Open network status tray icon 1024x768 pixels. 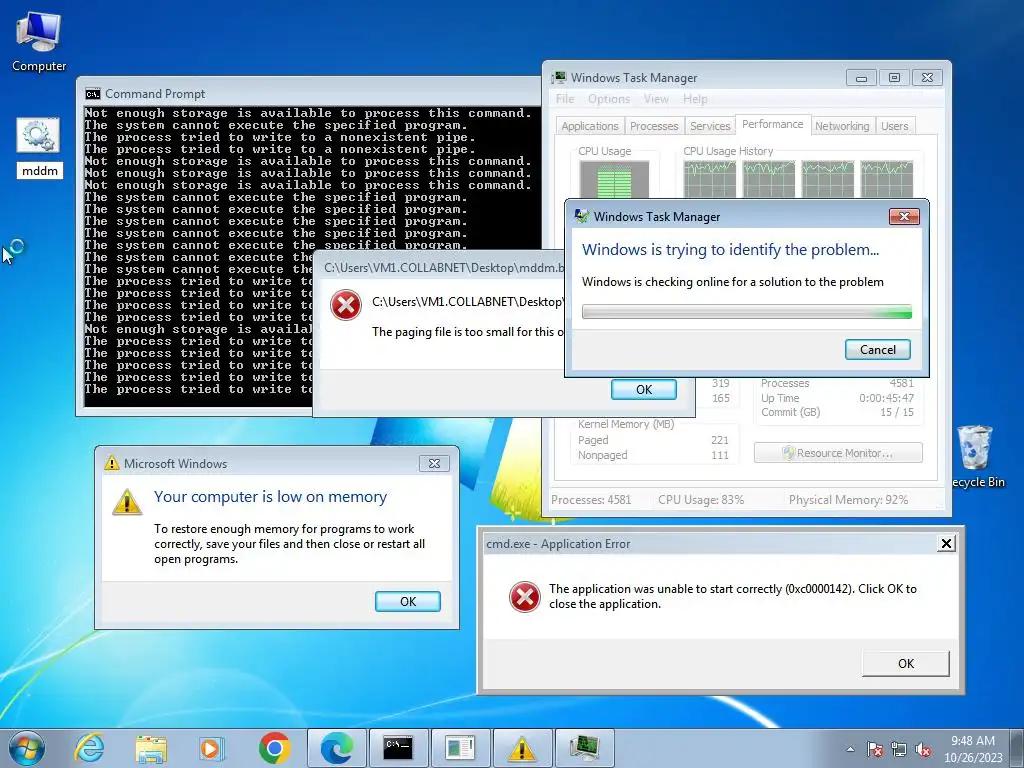pyautogui.click(x=899, y=749)
